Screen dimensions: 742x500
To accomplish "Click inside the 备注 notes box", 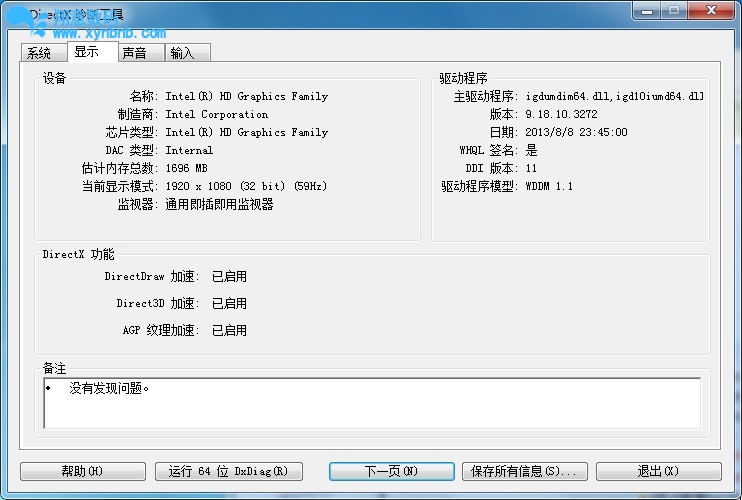I will tap(372, 403).
